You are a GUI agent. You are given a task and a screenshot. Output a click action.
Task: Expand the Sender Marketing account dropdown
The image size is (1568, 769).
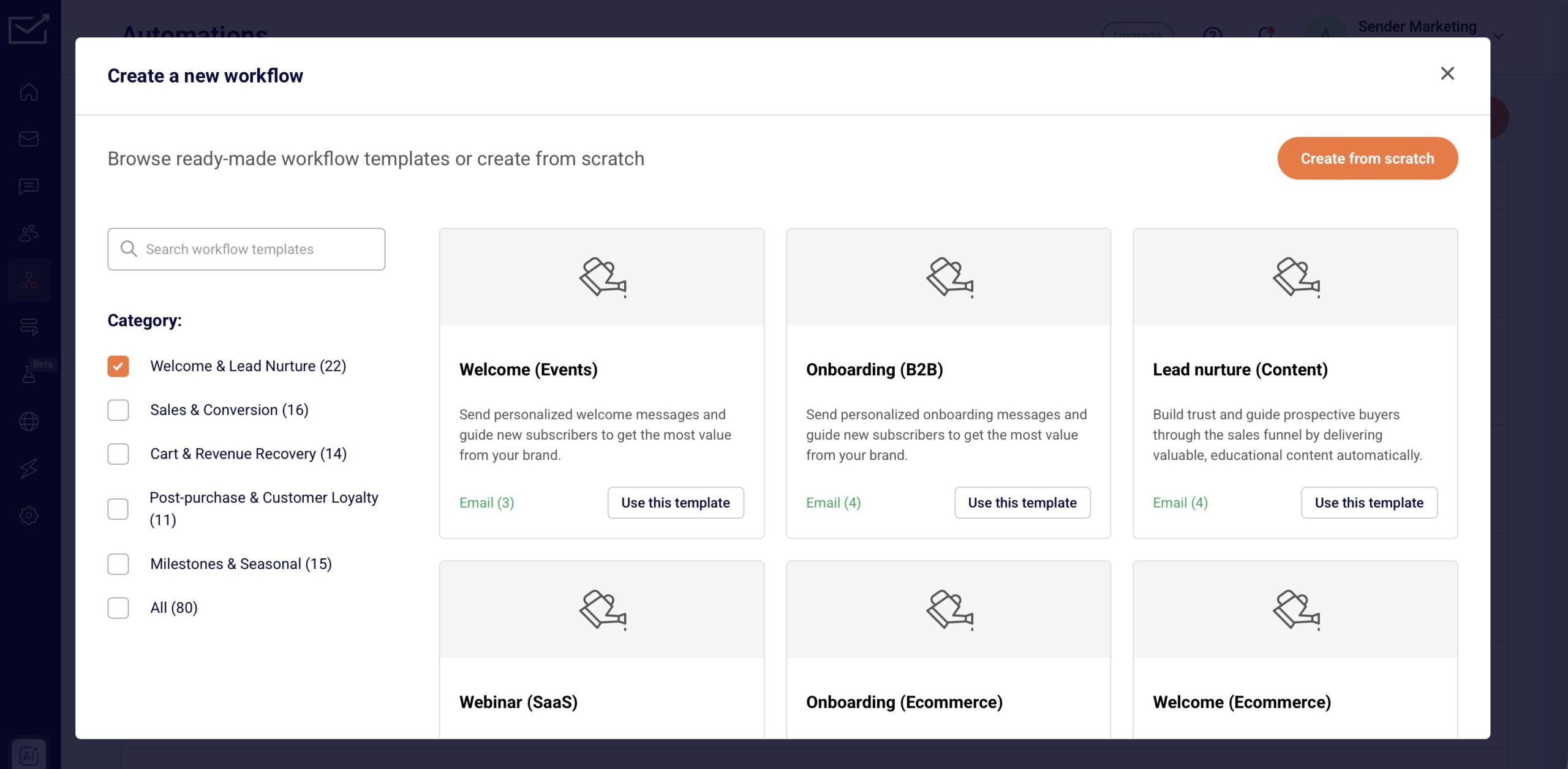(x=1498, y=36)
